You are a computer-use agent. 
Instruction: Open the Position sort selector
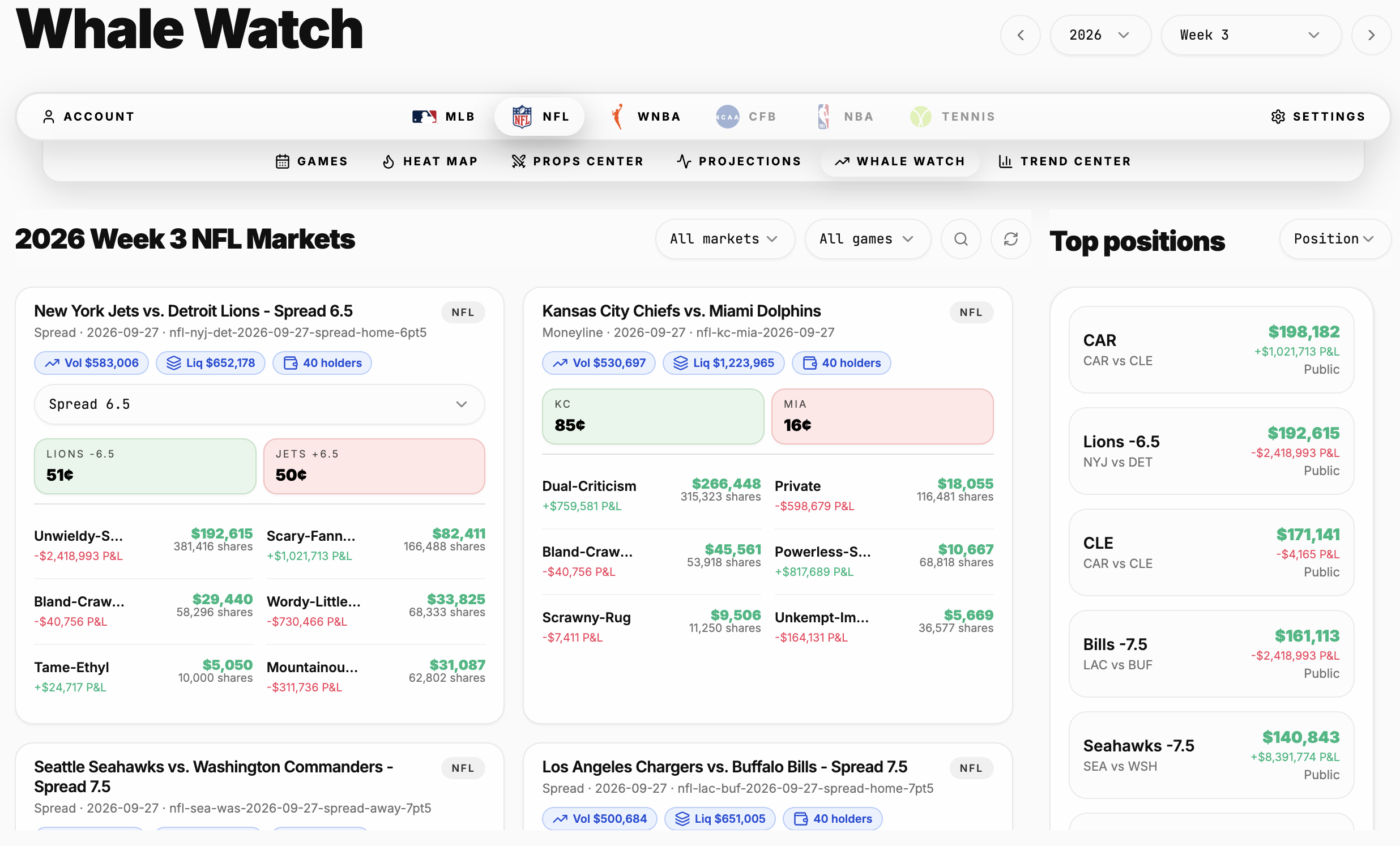pyautogui.click(x=1334, y=239)
